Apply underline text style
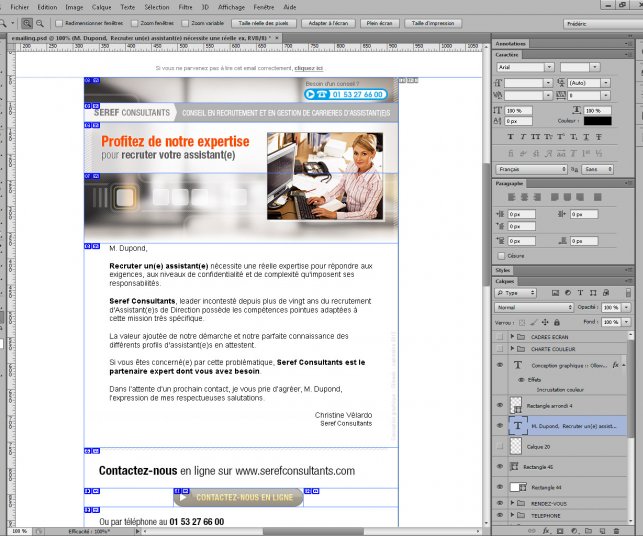643x536 pixels. (586, 137)
